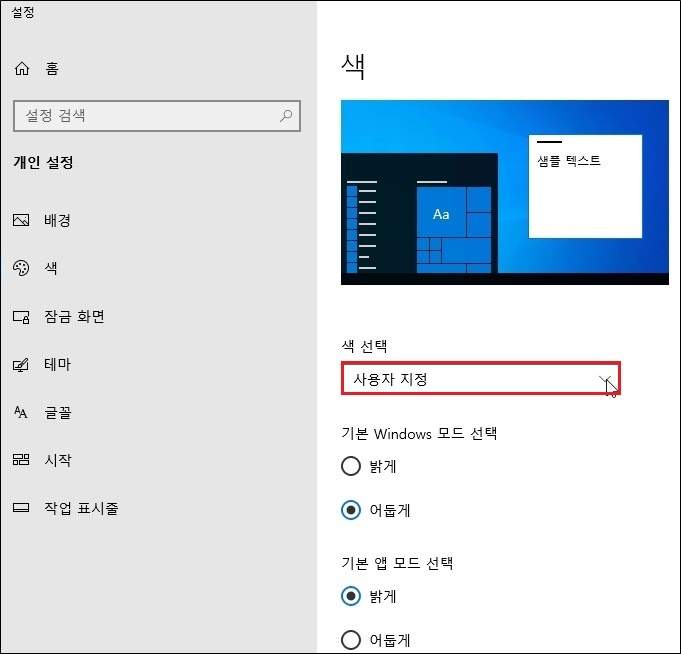Click the 기본 앱 모드 선택 label
Image resolution: width=681 pixels, height=654 pixels.
(x=397, y=563)
